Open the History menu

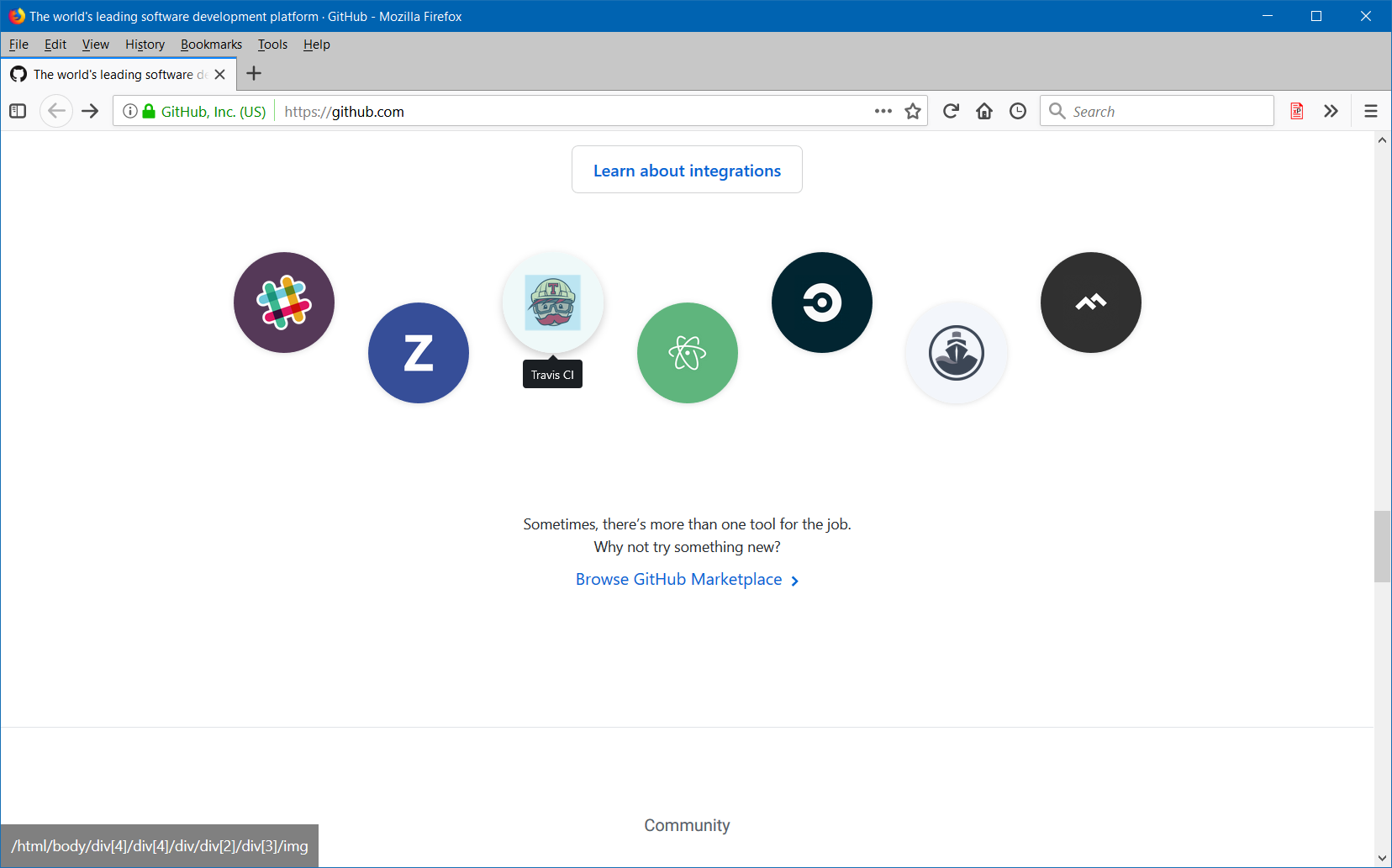pos(145,45)
